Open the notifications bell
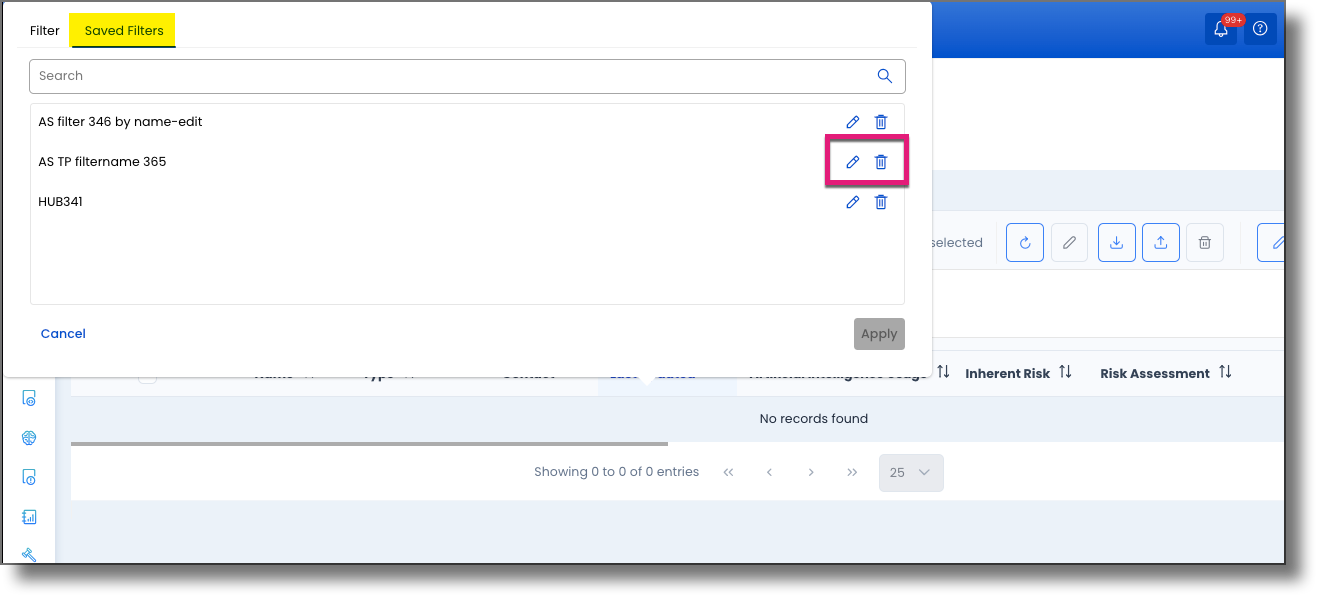This screenshot has width=1317, height=596. (1219, 28)
